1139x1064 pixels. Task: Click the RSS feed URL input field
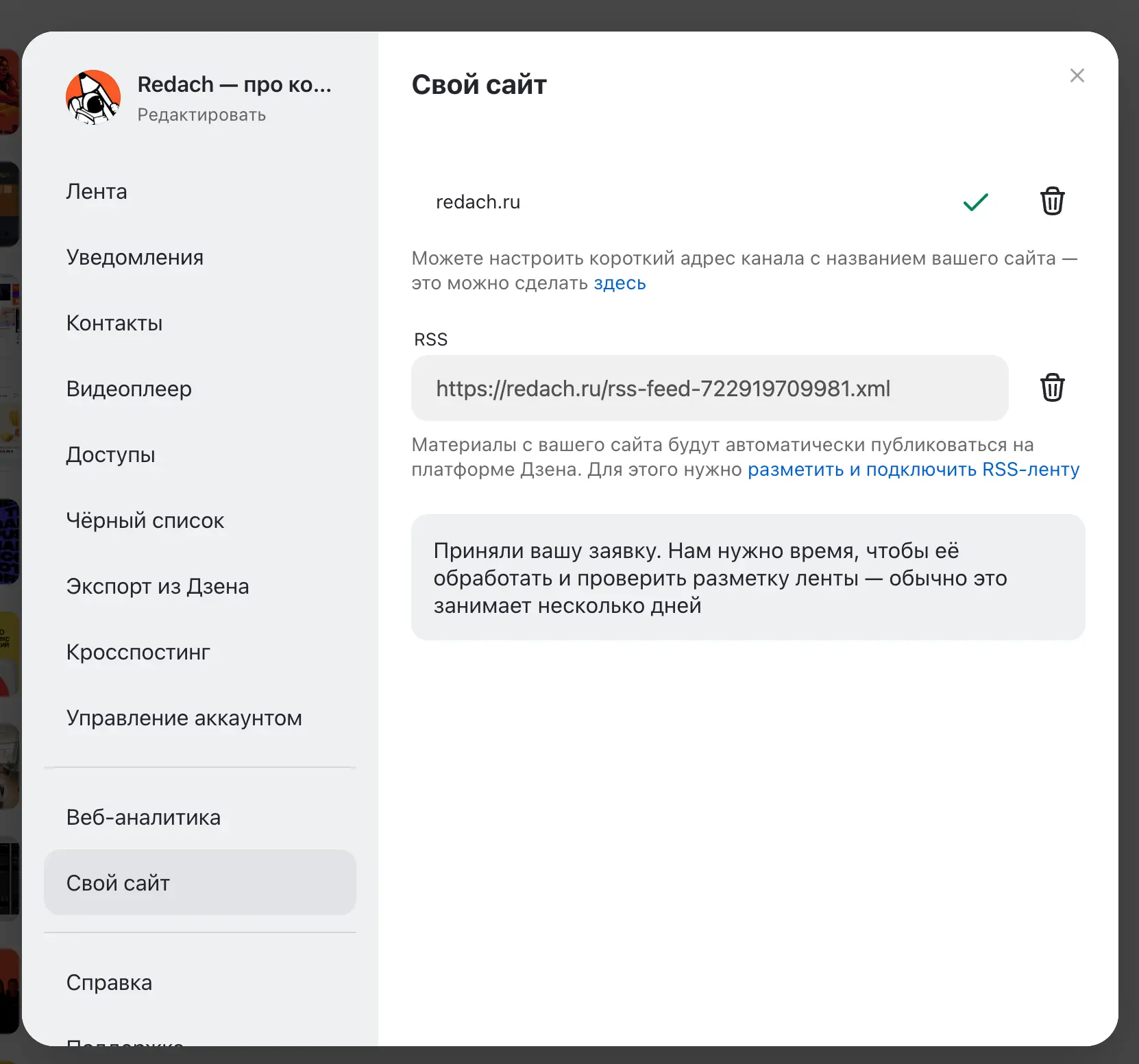click(710, 388)
